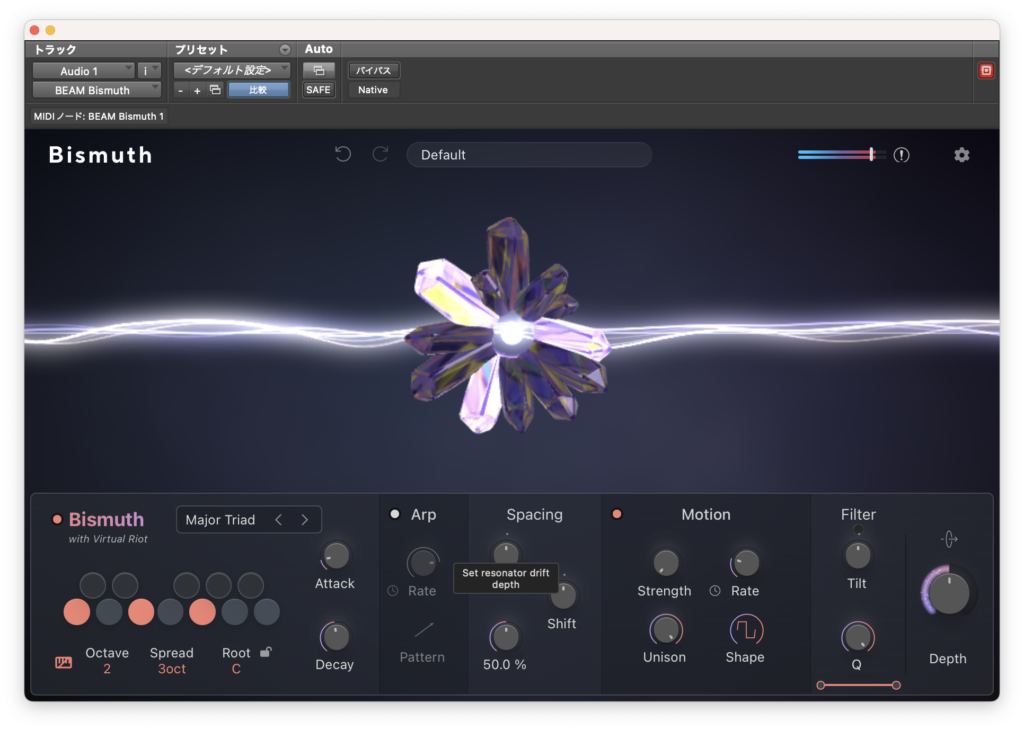
Task: Select the next chord preset arrow
Action: coord(304,520)
